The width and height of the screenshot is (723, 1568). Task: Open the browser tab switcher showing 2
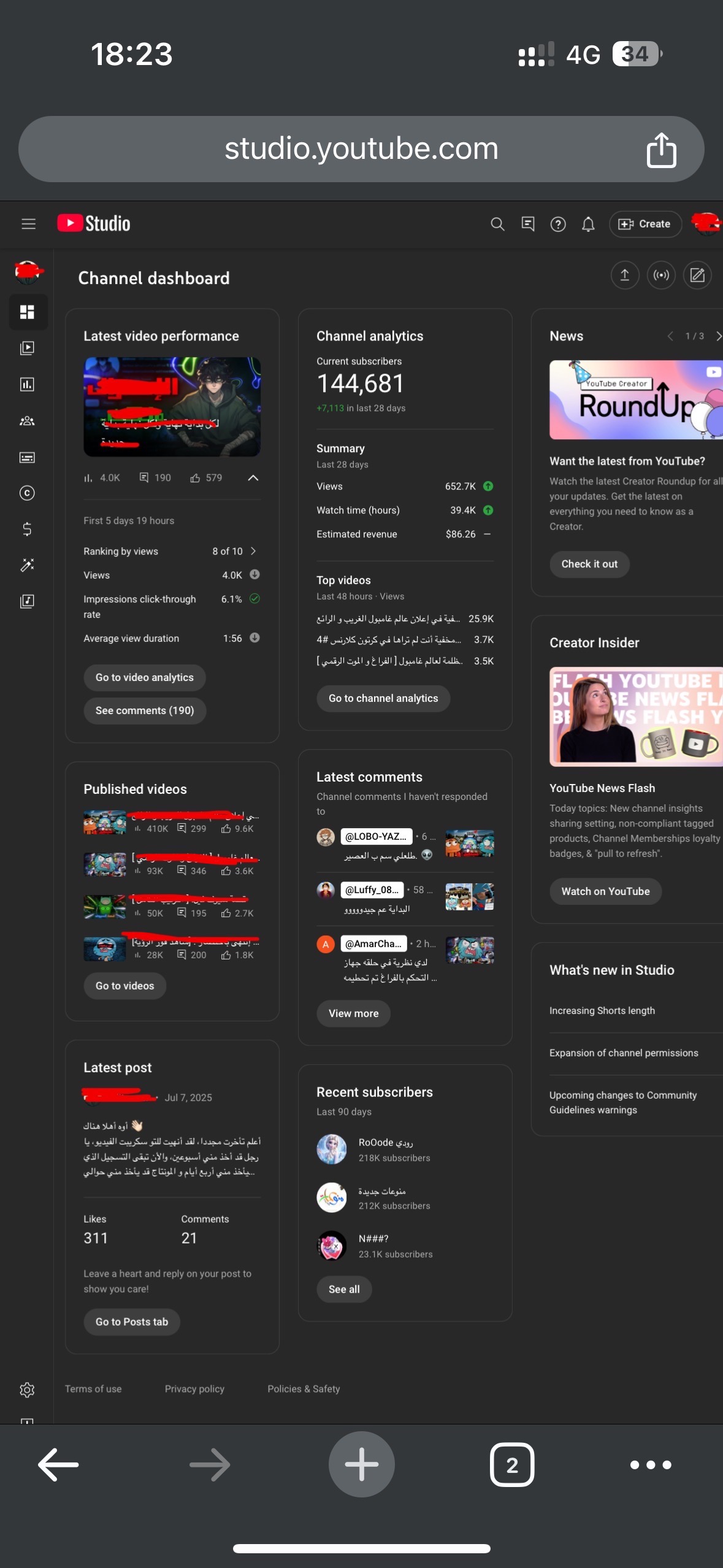(512, 1465)
